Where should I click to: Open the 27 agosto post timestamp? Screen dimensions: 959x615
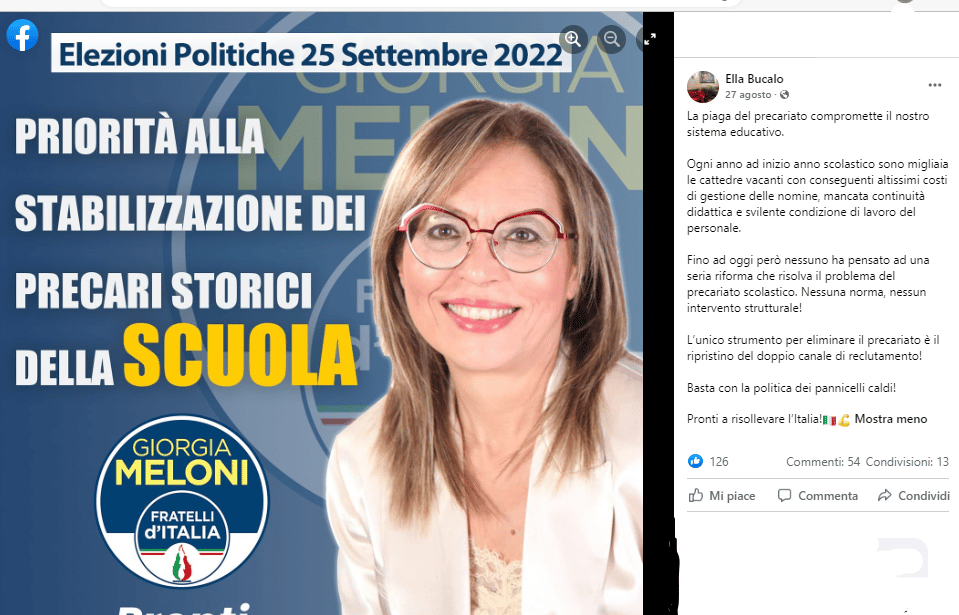click(748, 95)
